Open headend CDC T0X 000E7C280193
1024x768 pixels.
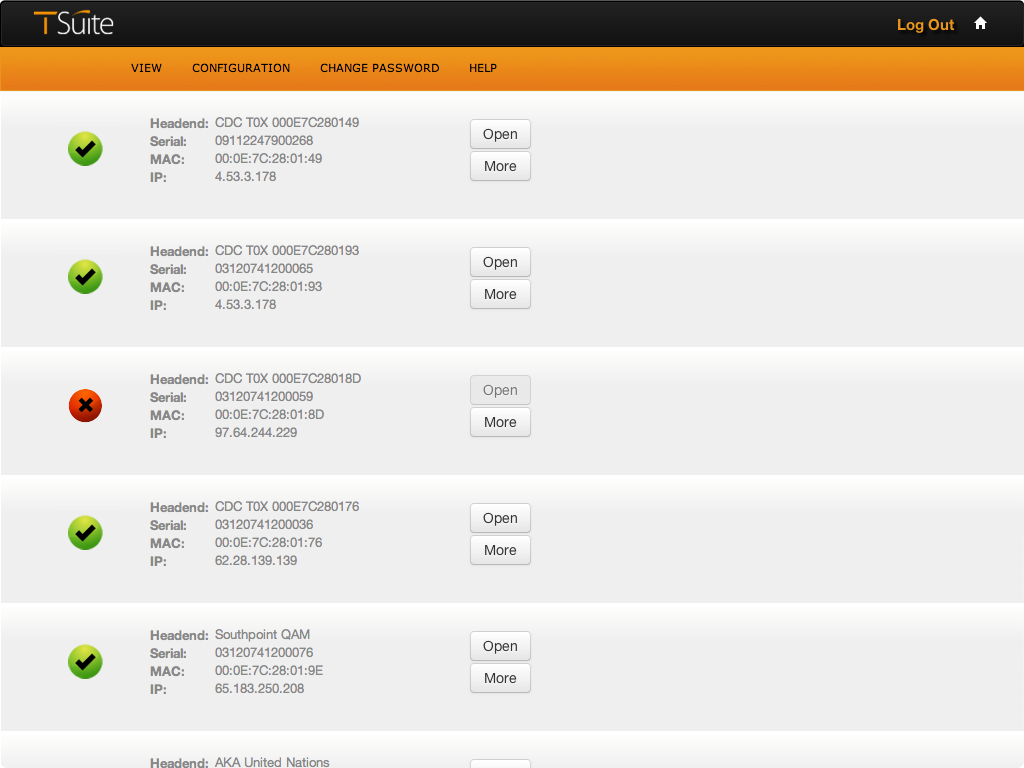click(500, 262)
